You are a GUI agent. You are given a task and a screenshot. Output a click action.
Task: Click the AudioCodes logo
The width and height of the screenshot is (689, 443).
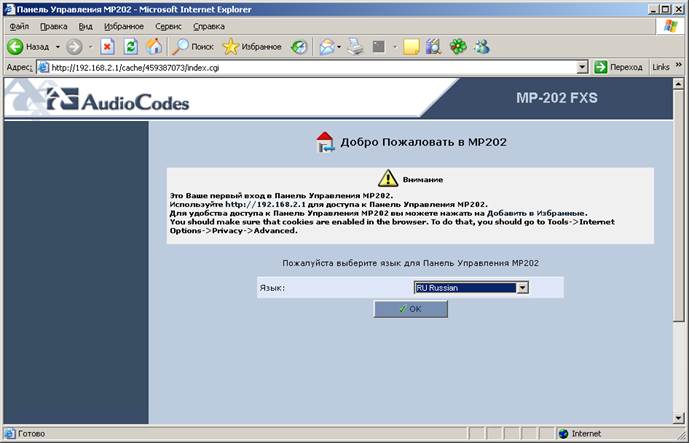[118, 100]
